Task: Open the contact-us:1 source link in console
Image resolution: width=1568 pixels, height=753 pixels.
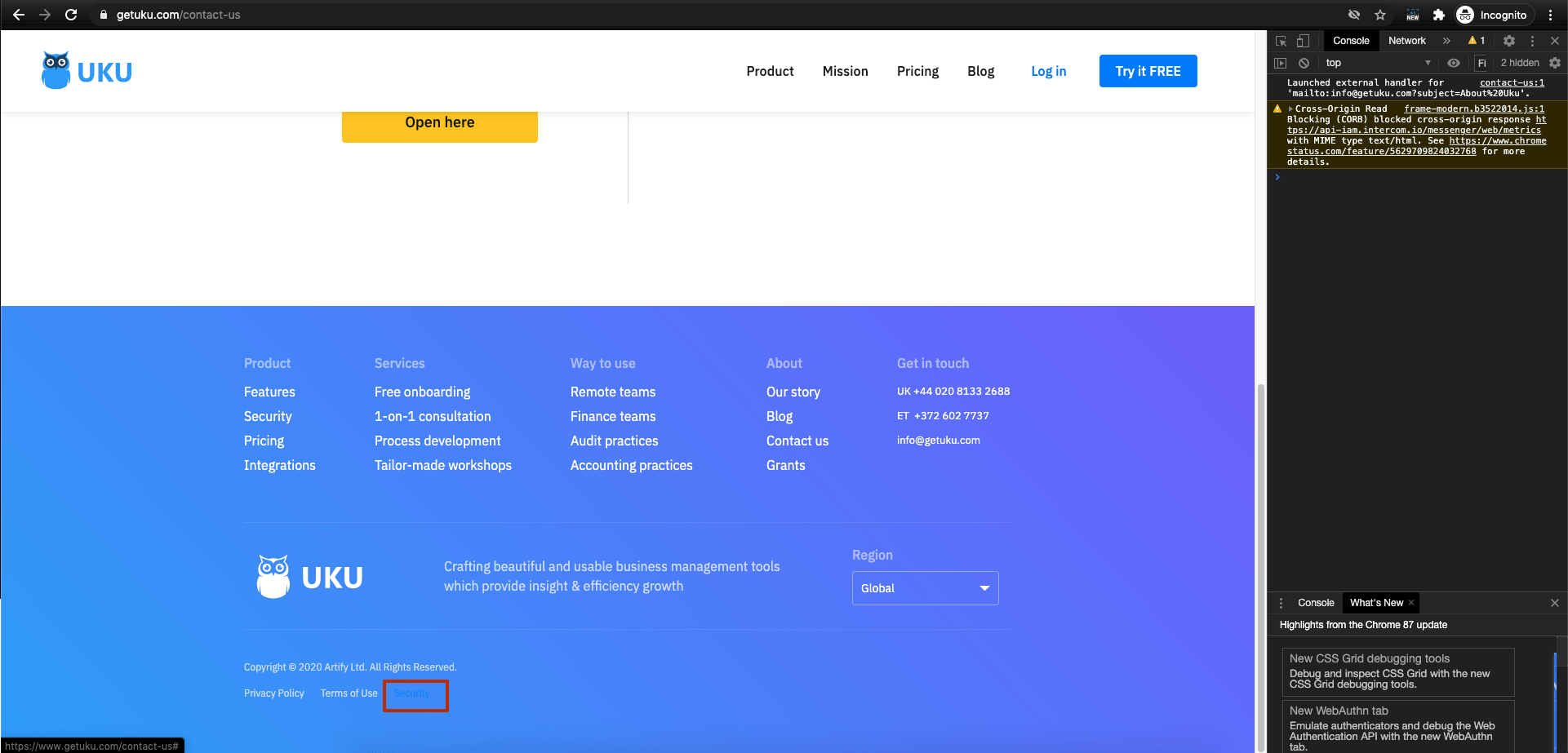Action: click(1512, 82)
